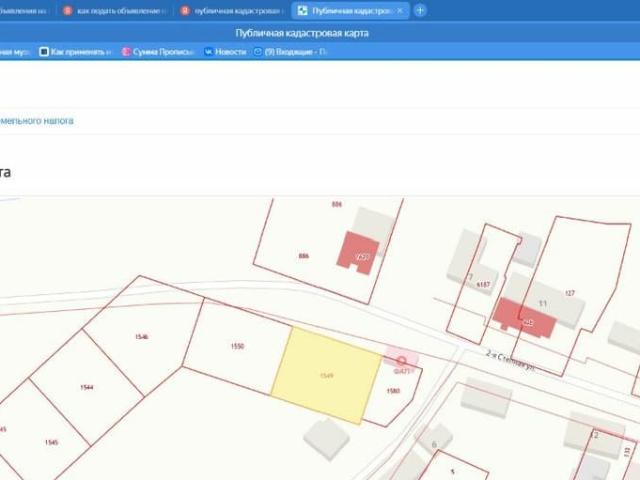Select the yellow highlighted parcel 1549

point(327,376)
